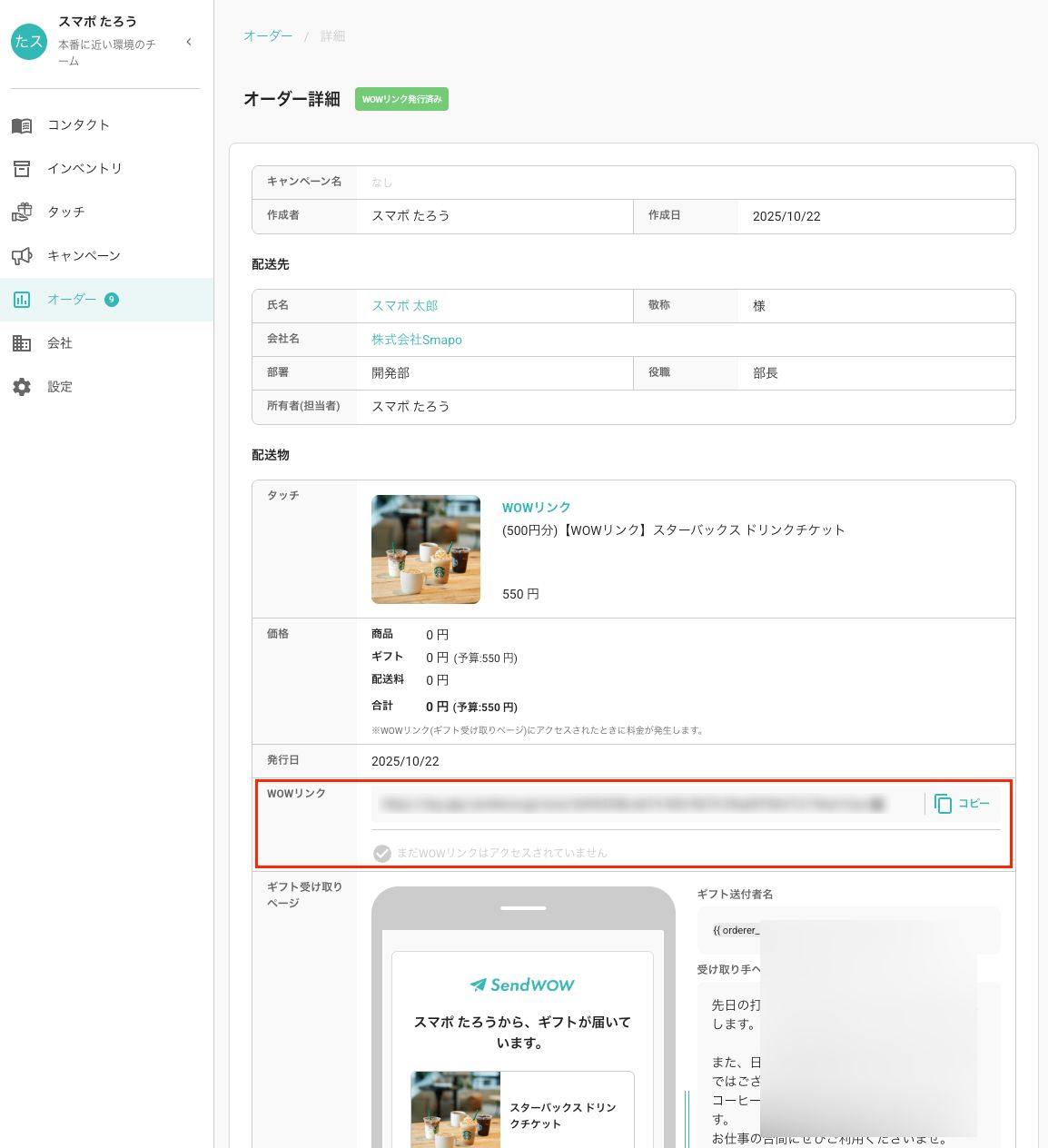Viewport: 1048px width, 1148px height.
Task: Click the issue date in 発行日 row
Action: [x=405, y=762]
